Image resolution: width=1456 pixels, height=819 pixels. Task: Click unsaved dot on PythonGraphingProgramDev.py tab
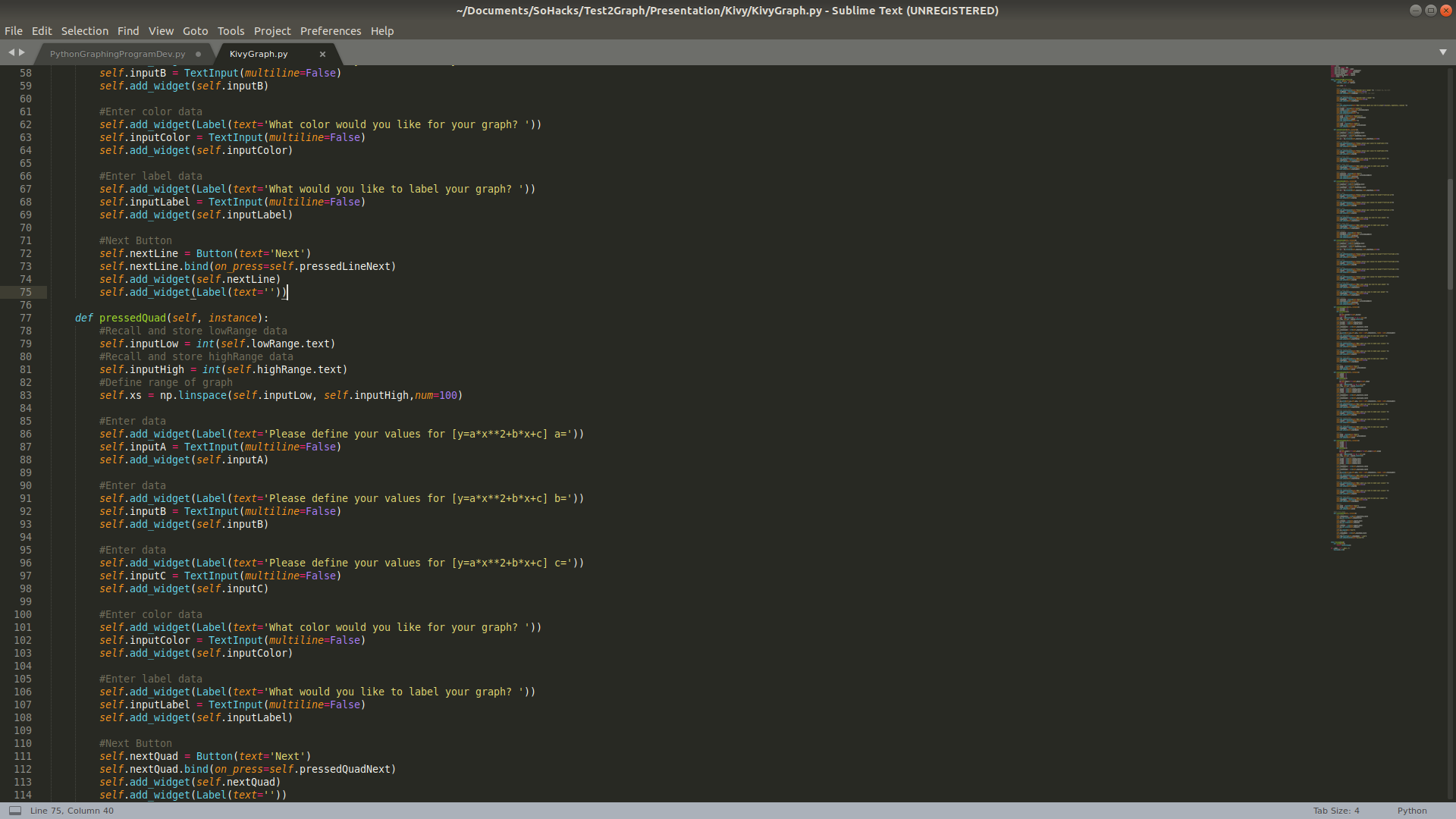(198, 54)
